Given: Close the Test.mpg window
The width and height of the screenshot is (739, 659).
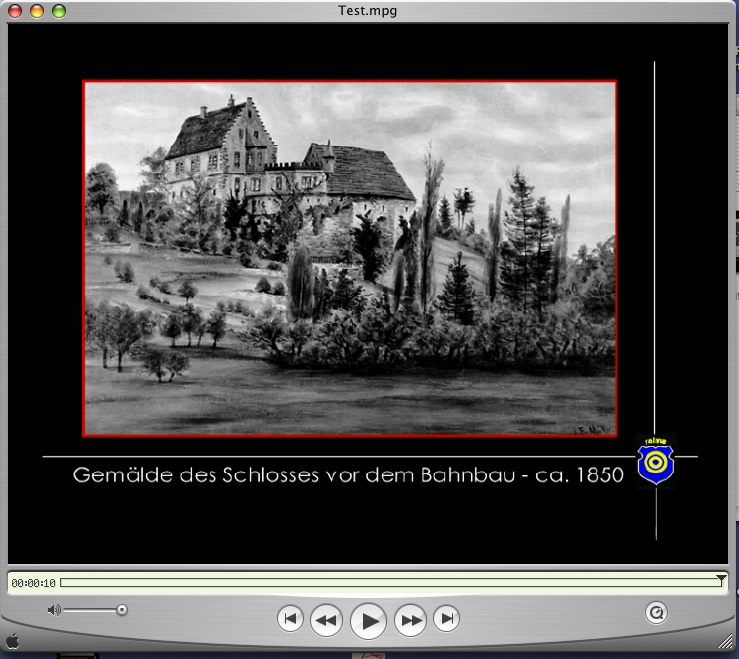Looking at the screenshot, I should pos(17,11).
